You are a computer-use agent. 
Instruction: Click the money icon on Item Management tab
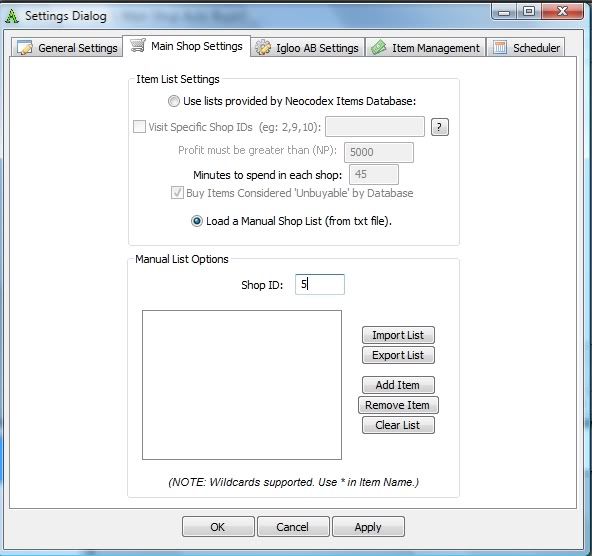[378, 48]
